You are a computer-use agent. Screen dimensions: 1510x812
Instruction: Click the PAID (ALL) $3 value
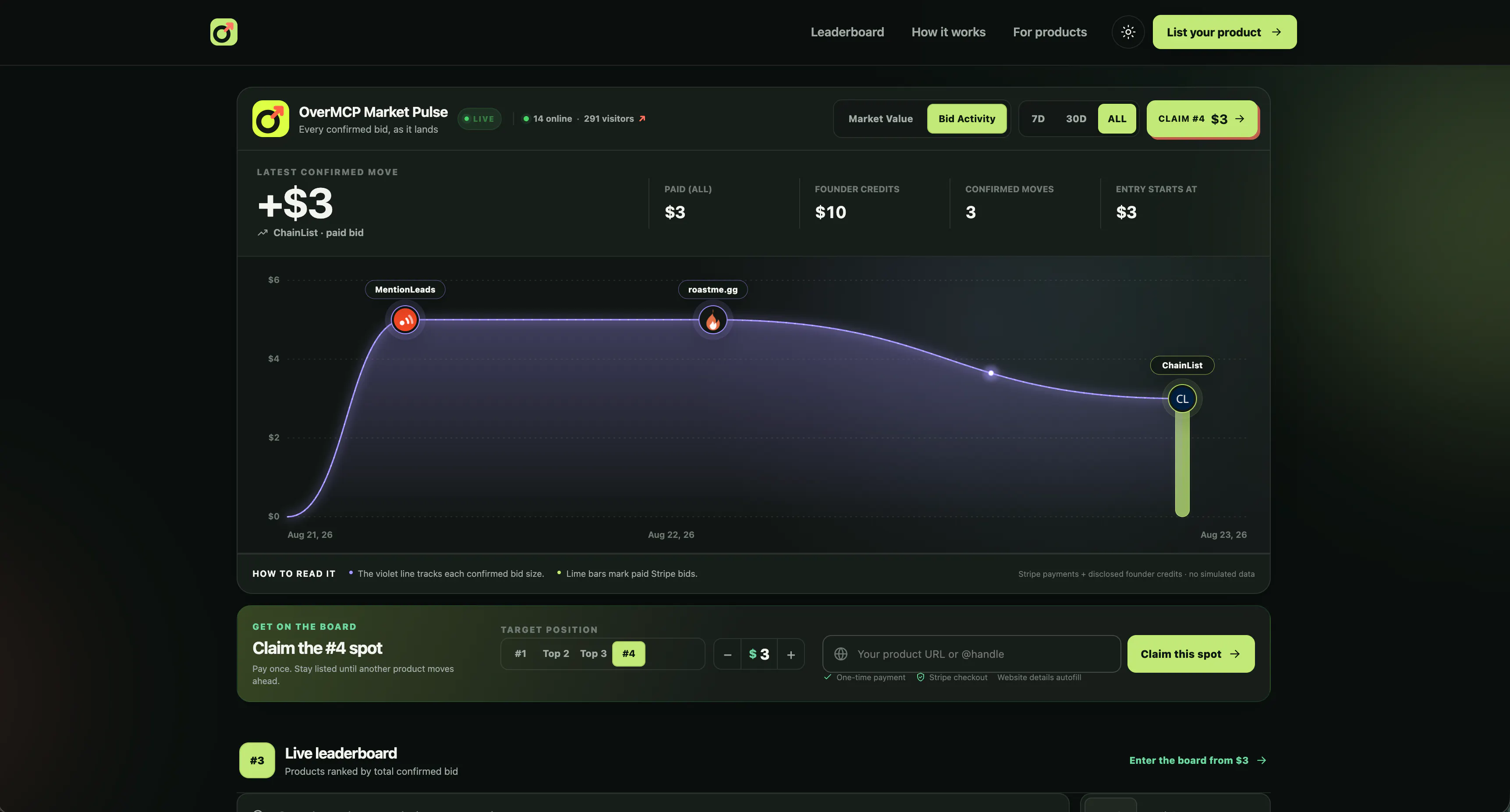click(675, 212)
